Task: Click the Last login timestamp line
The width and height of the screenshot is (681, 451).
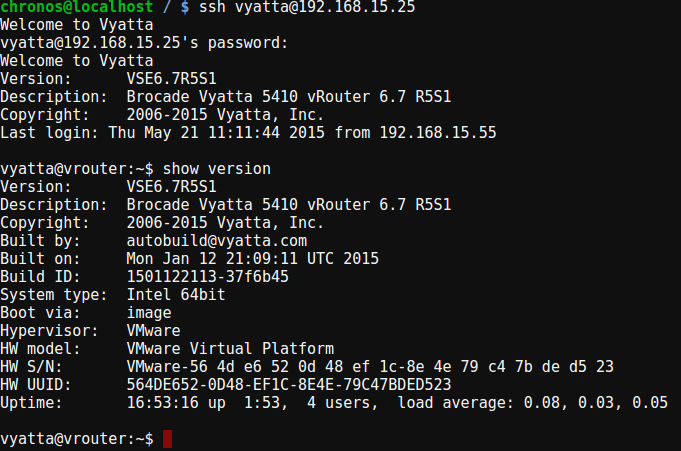Action: click(x=248, y=132)
